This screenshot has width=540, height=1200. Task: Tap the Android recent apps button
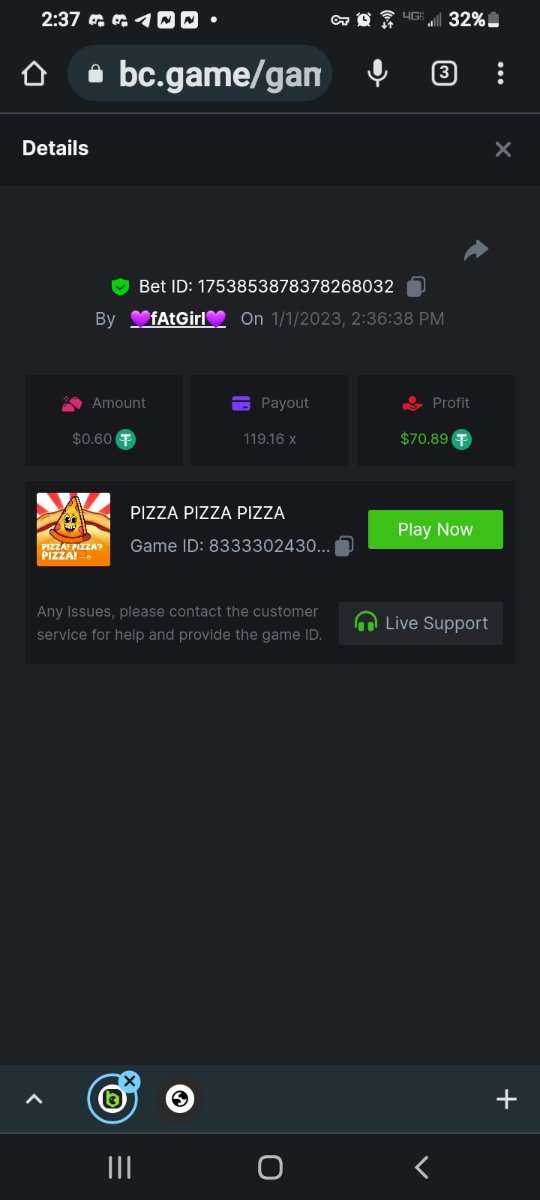(x=119, y=1167)
